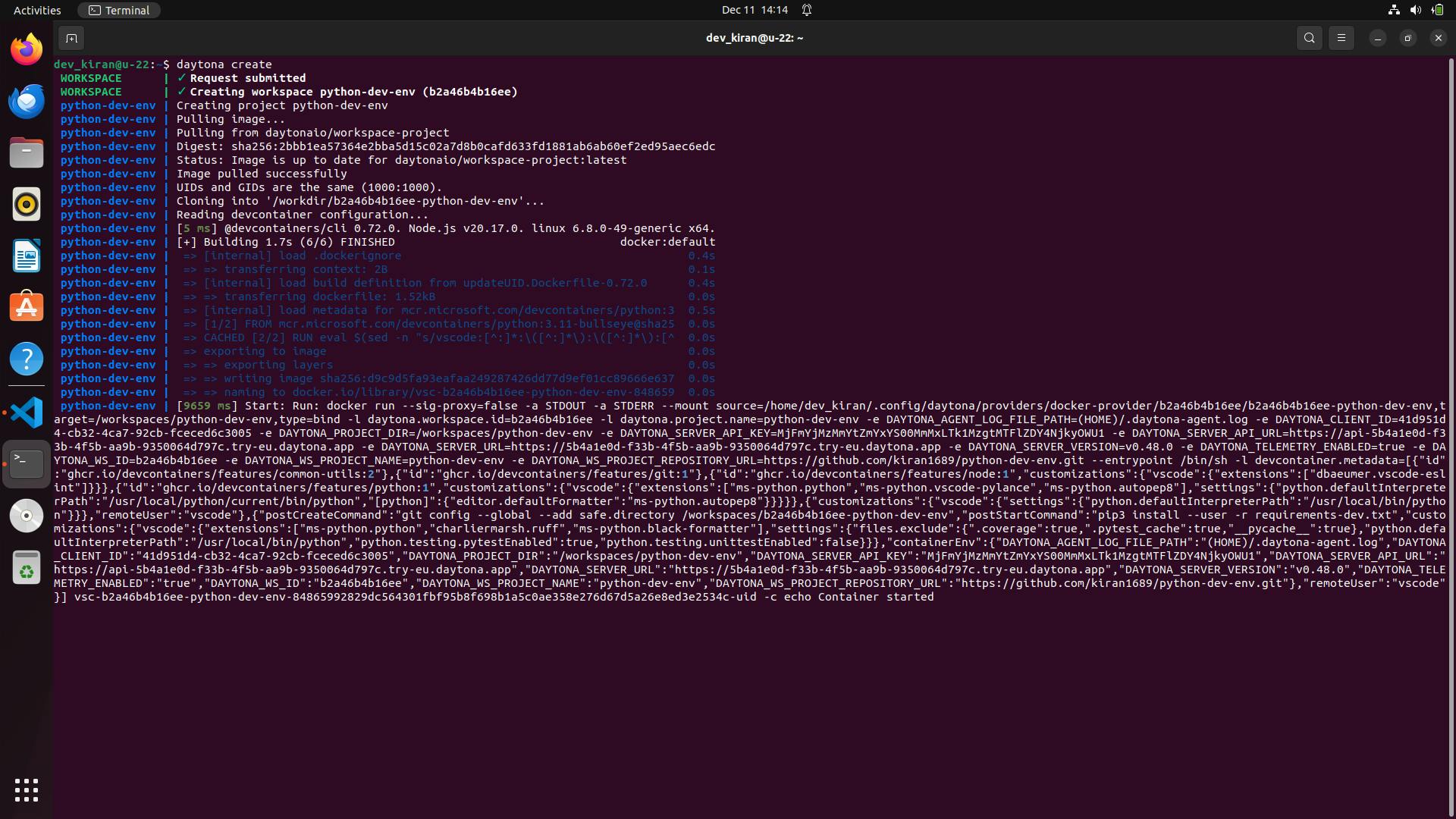
Task: Open the volume speaker icon
Action: 1415,10
